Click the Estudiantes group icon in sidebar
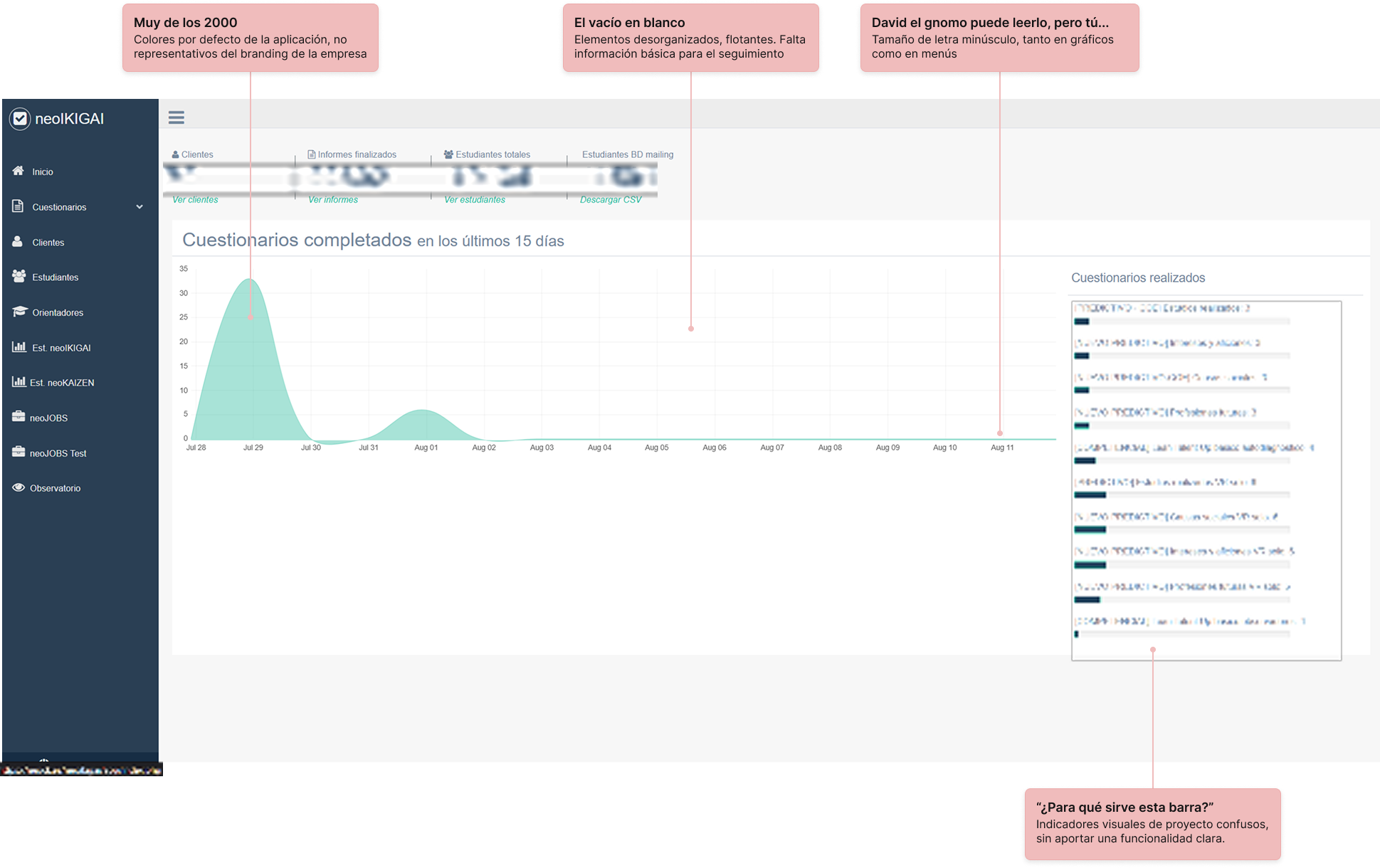Viewport: 1380px width, 868px height. tap(19, 277)
